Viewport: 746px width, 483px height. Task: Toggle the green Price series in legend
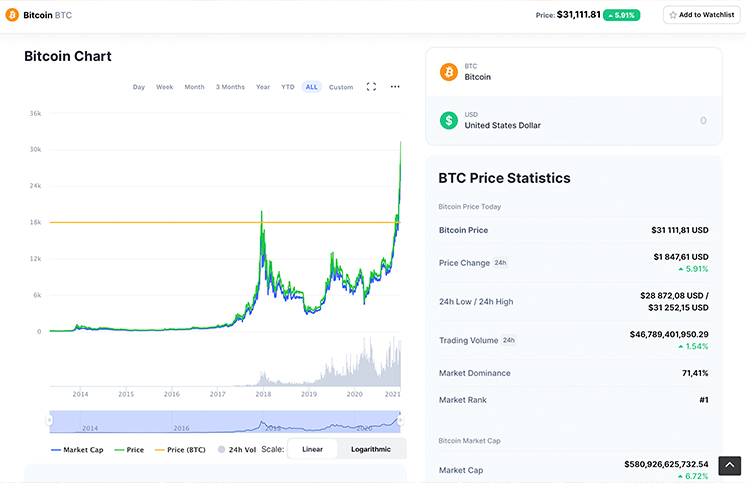coord(129,450)
